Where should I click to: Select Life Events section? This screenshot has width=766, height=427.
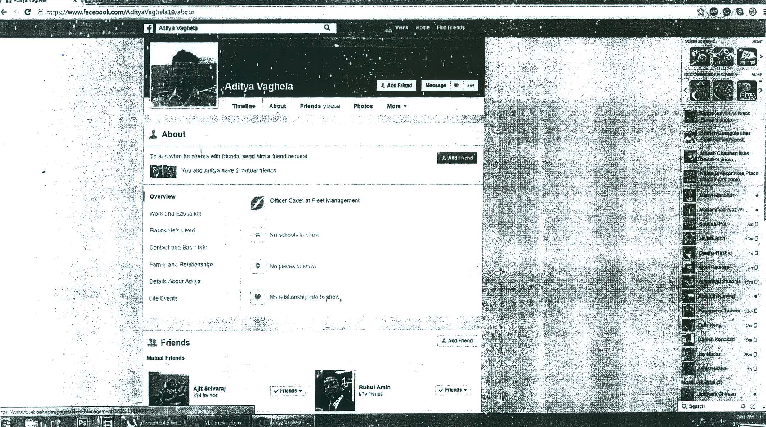163,299
